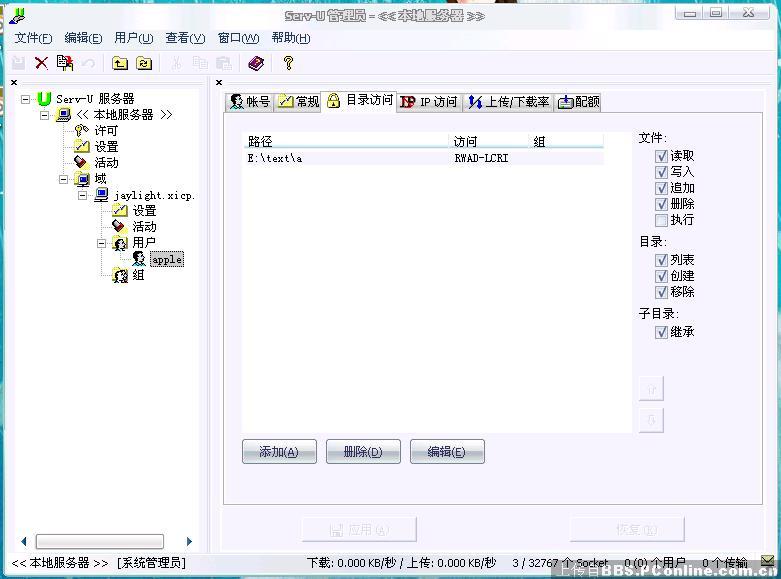Select the 许可 license key item

(105, 131)
